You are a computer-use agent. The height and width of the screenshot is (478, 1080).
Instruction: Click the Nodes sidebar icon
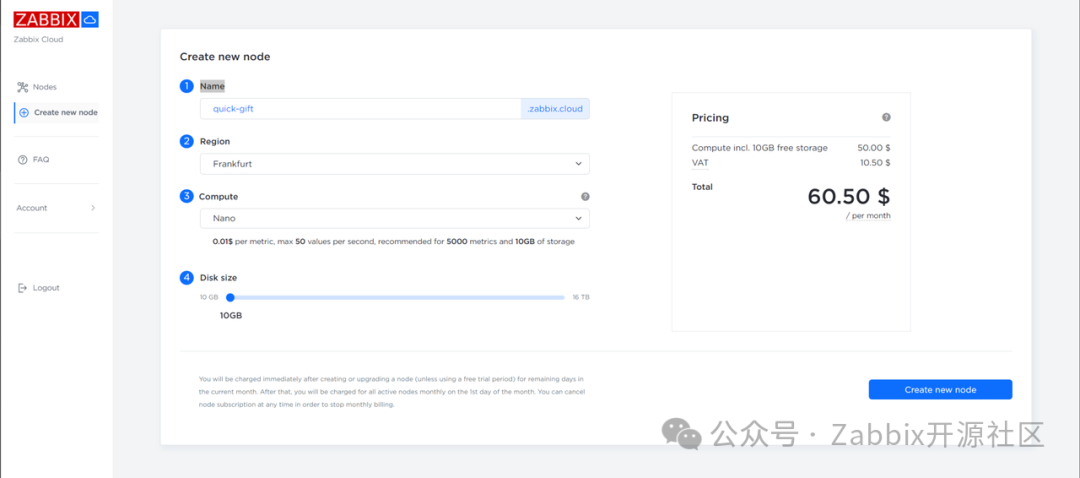[23, 87]
